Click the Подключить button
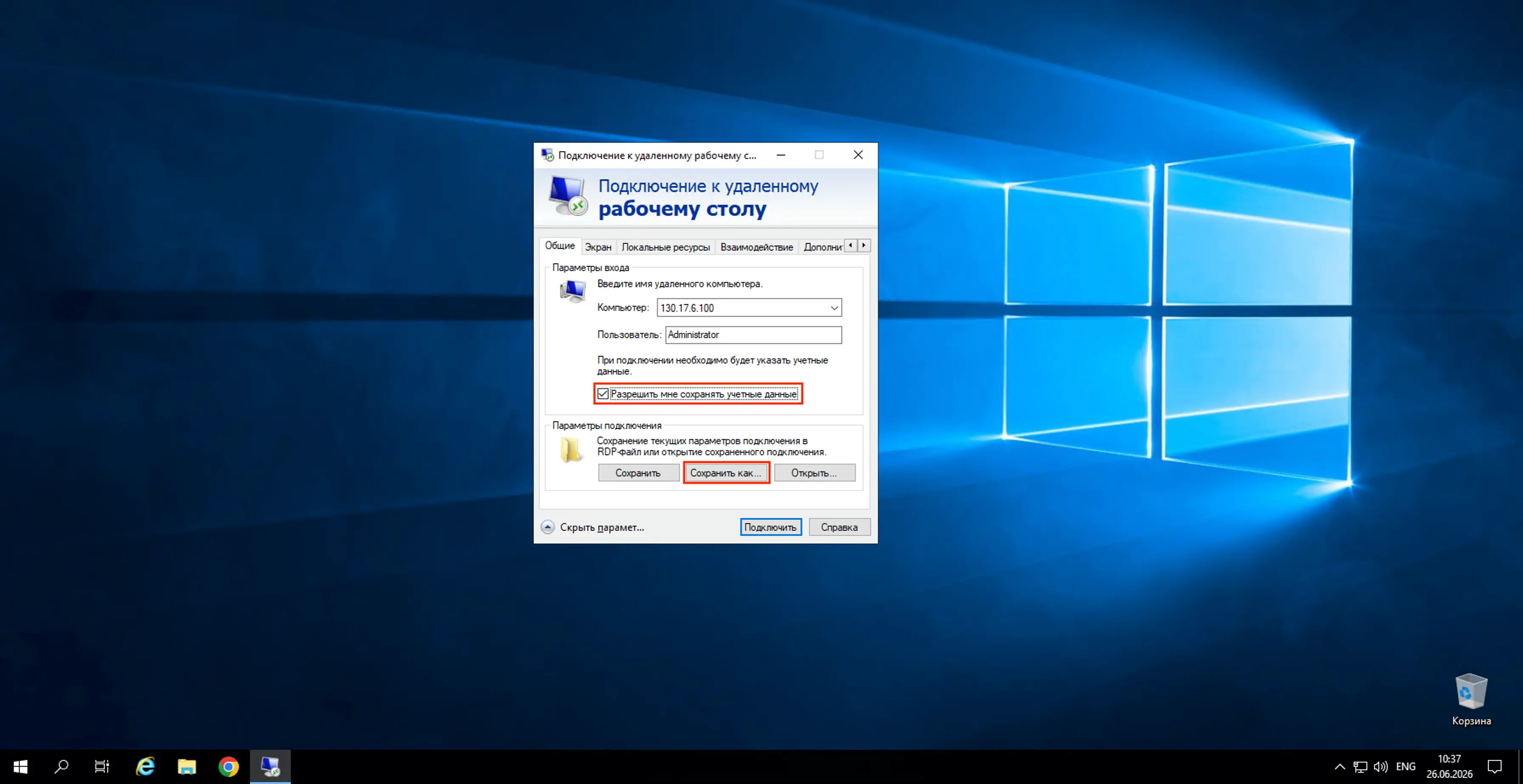Screen dimensions: 1523x784 pos(770,527)
